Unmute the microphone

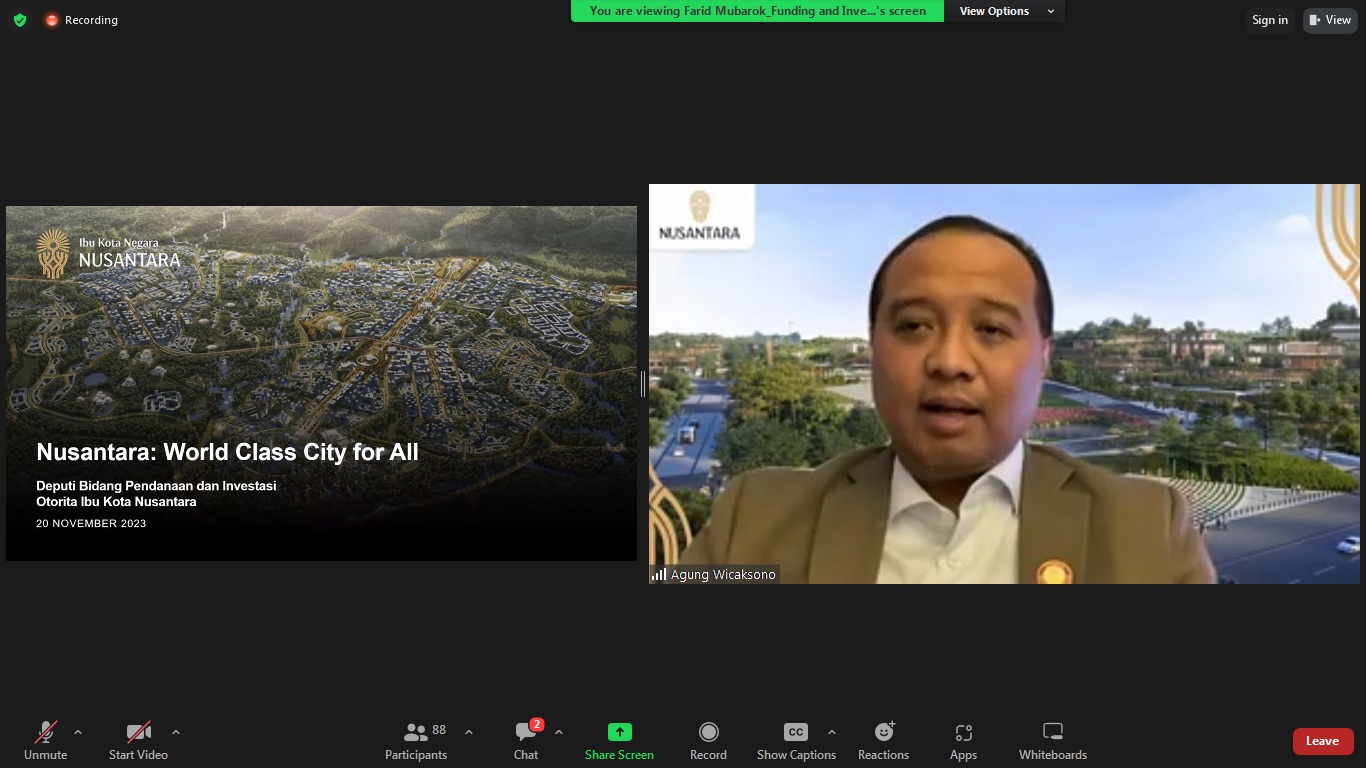(x=45, y=741)
